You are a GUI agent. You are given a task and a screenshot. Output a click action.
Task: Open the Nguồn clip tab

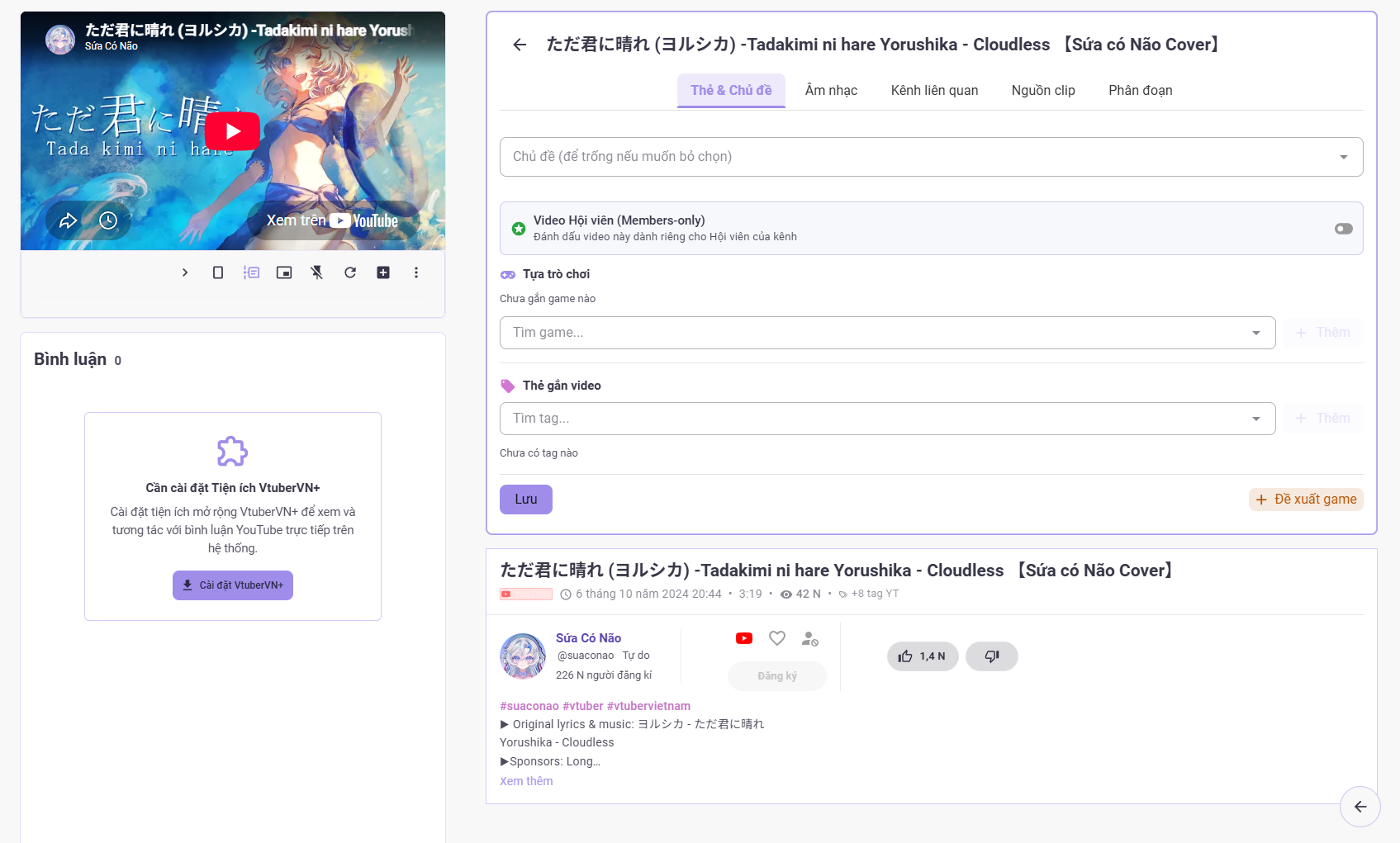[x=1043, y=90]
